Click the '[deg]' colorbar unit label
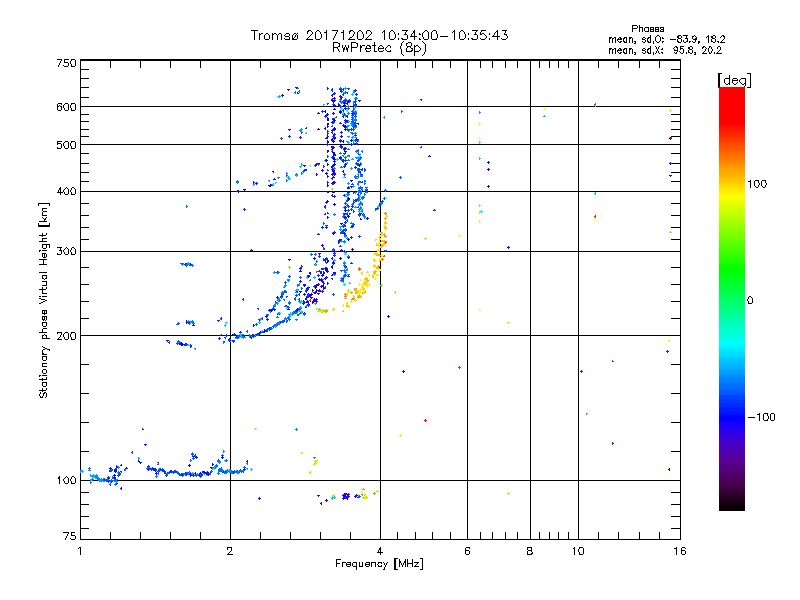This screenshot has height=600, width=800. pyautogui.click(x=734, y=80)
